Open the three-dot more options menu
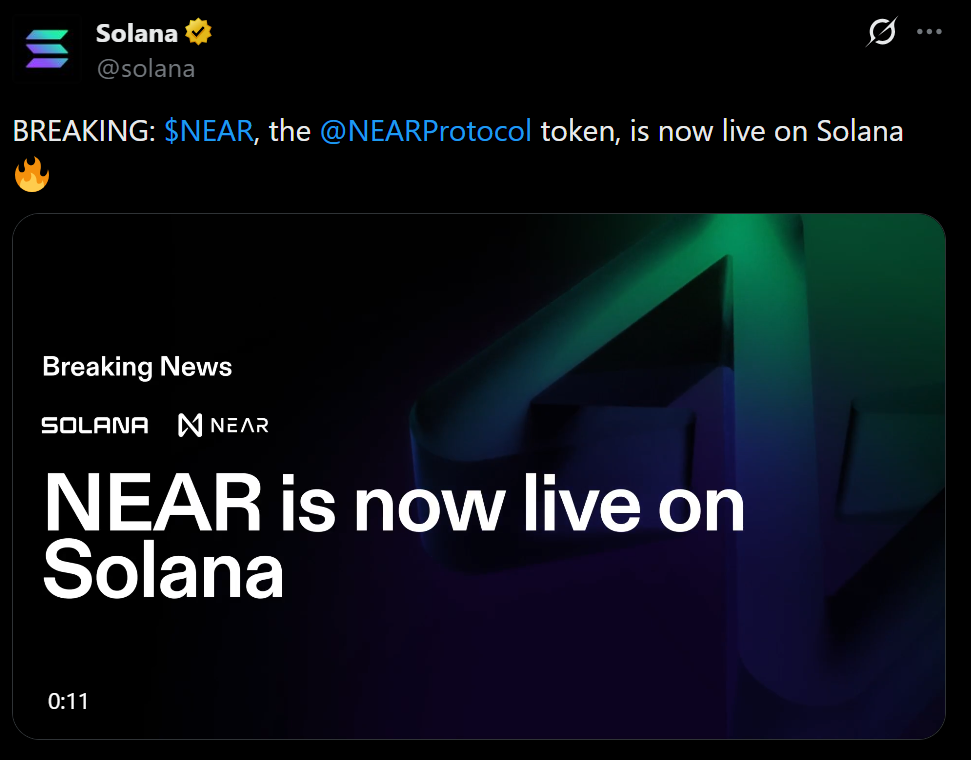This screenshot has width=971, height=760. [930, 33]
